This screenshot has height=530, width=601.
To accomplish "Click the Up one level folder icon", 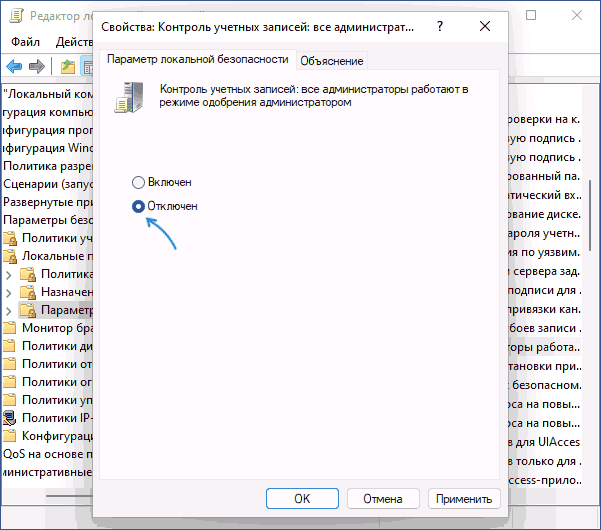I will [68, 67].
